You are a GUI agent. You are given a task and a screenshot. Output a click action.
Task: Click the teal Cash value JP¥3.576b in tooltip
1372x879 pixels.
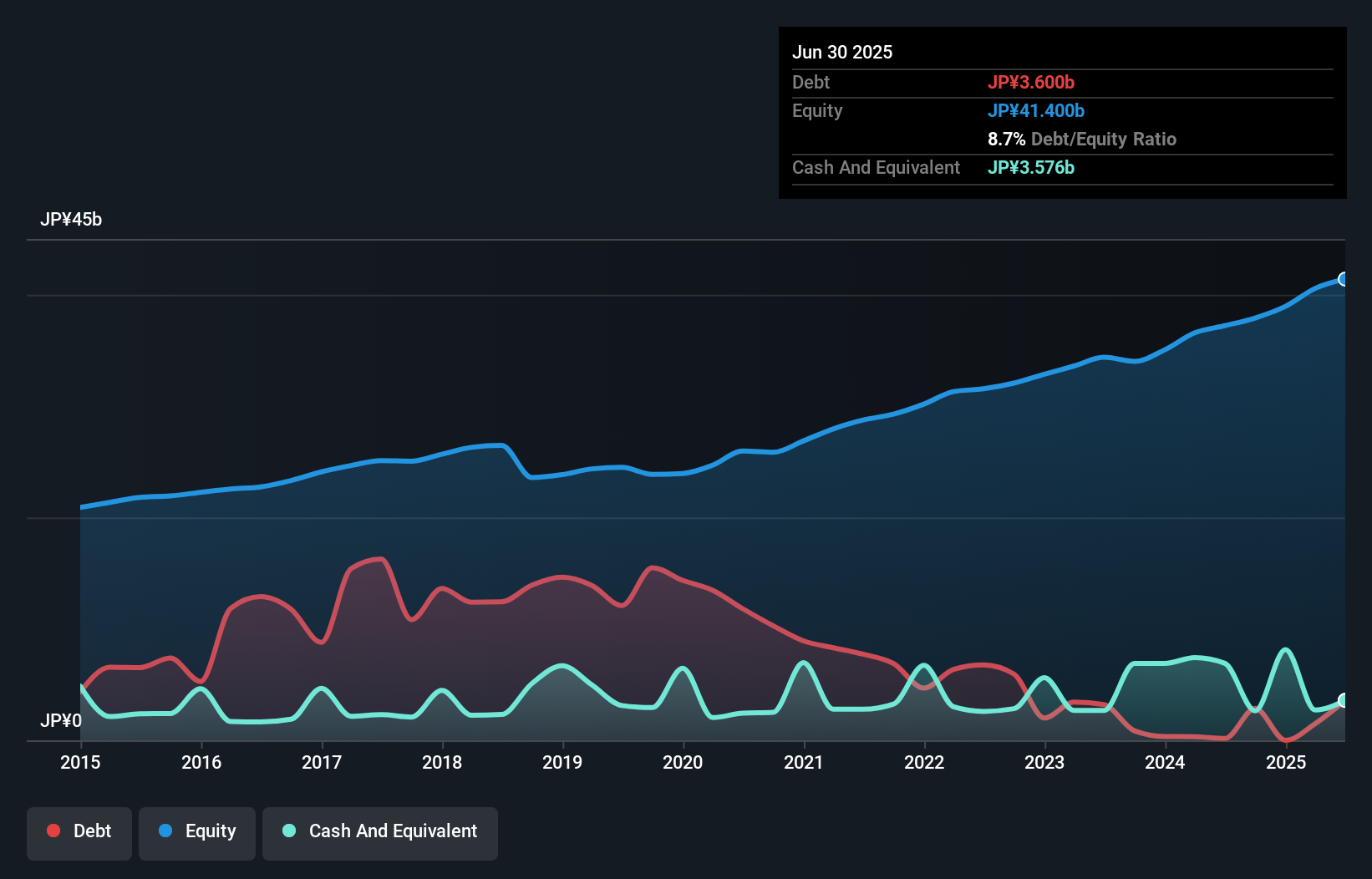pyautogui.click(x=1031, y=167)
